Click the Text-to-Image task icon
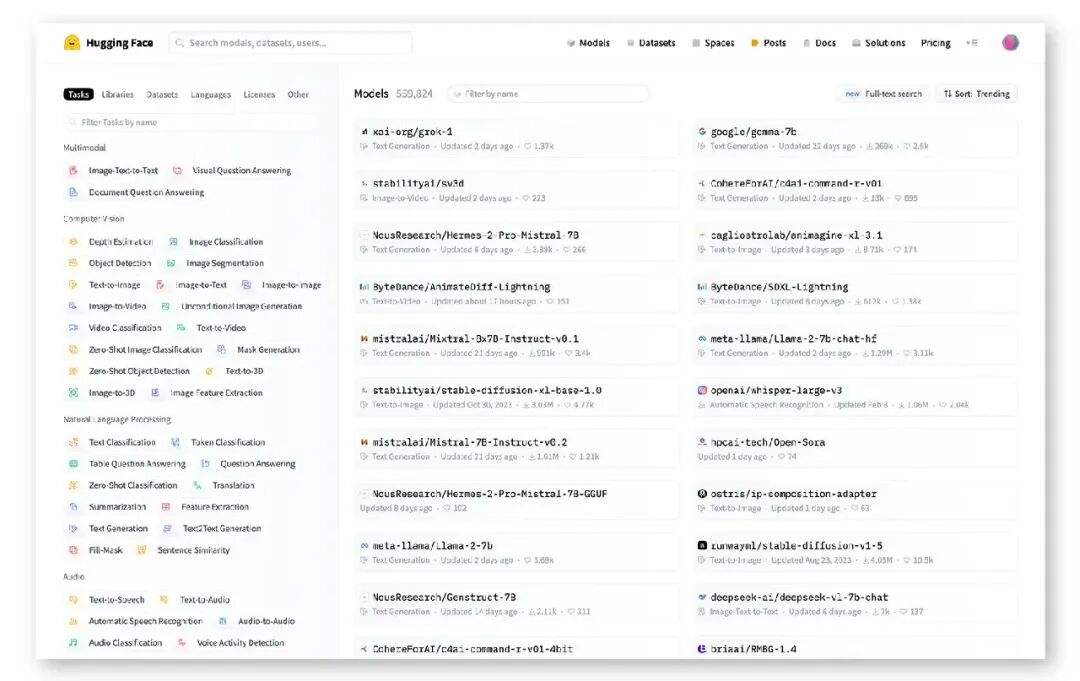1080x681 pixels. click(x=73, y=285)
